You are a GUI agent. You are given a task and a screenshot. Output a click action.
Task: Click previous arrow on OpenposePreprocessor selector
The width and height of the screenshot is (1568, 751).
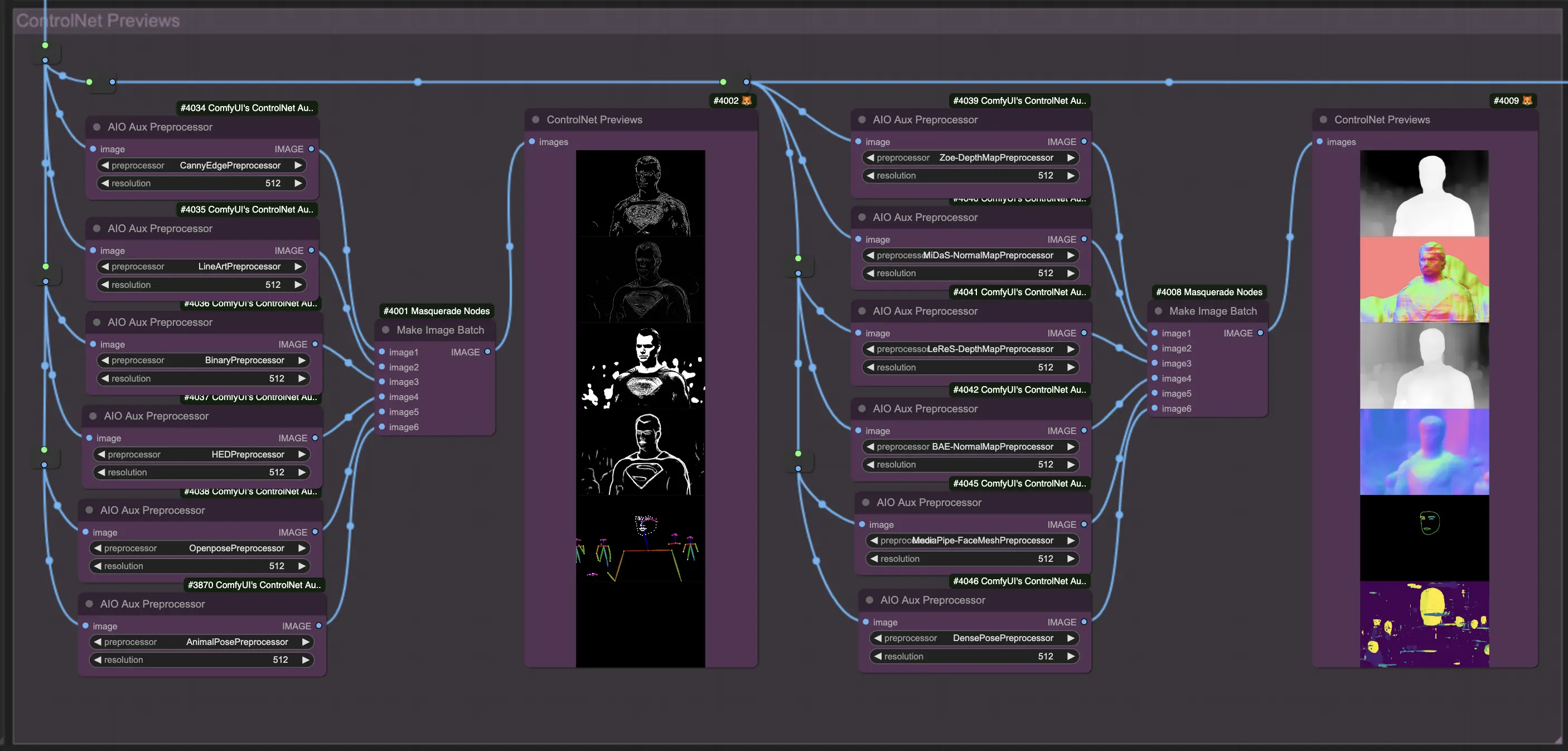click(x=98, y=548)
